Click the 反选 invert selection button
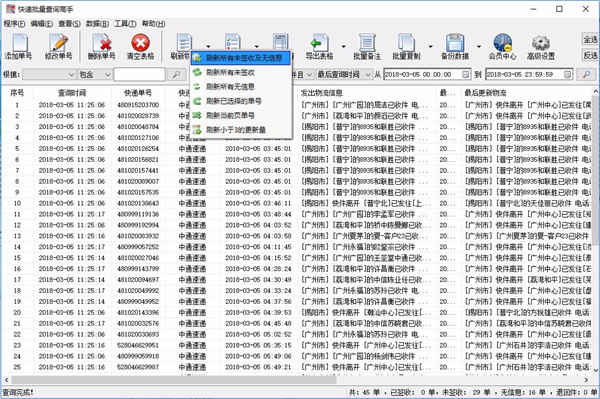Image resolution: width=600 pixels, height=399 pixels. click(x=590, y=55)
